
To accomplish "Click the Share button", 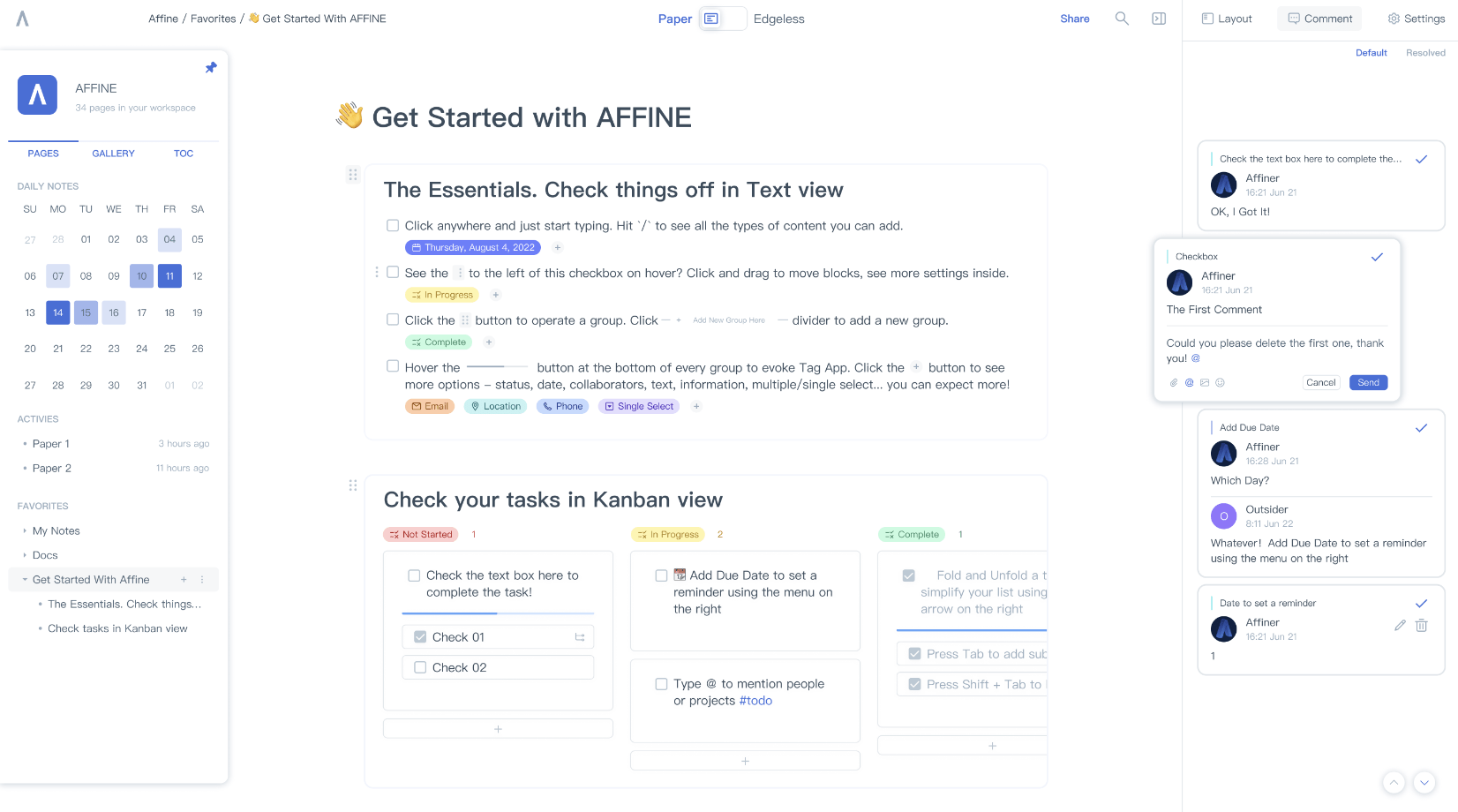I will pos(1075,19).
